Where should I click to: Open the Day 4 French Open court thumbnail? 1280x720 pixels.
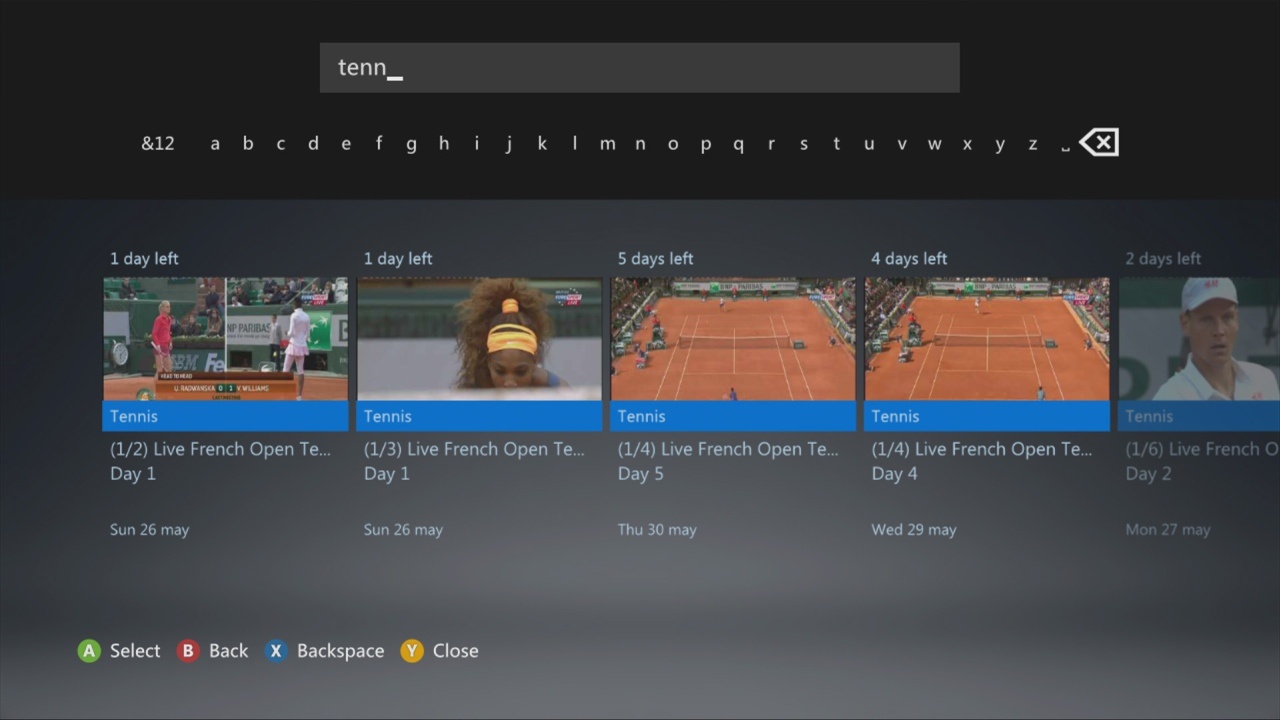(988, 339)
